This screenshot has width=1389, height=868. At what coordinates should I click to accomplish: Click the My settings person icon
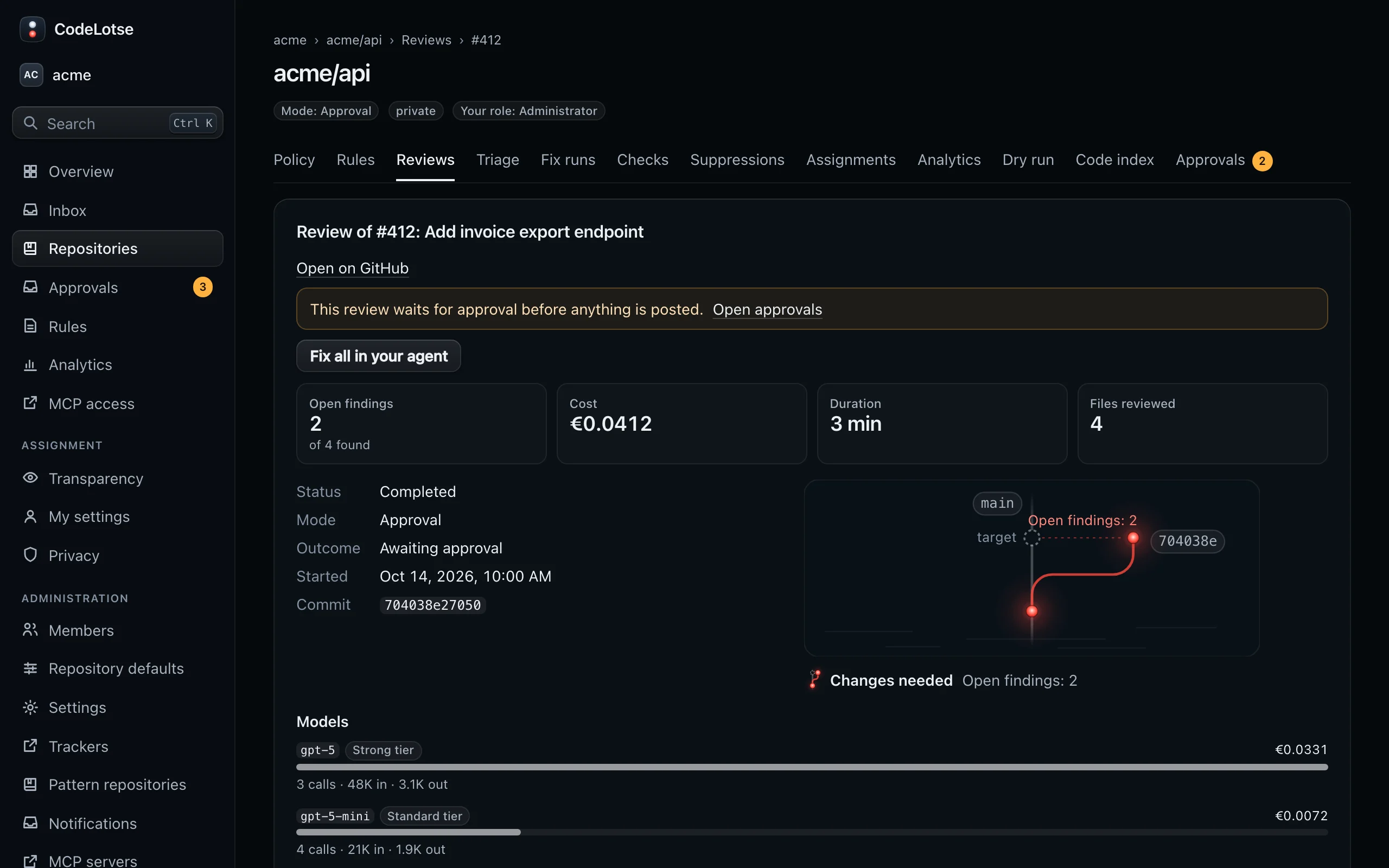tap(30, 516)
